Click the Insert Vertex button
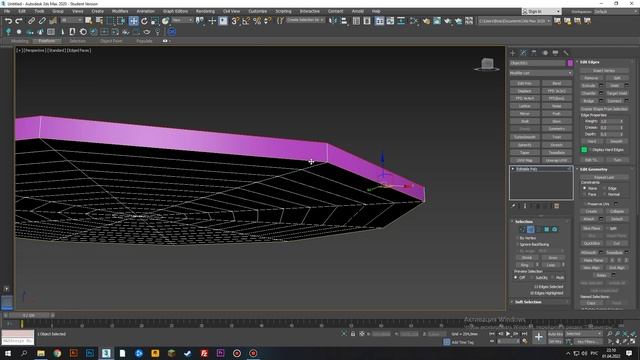 point(604,71)
